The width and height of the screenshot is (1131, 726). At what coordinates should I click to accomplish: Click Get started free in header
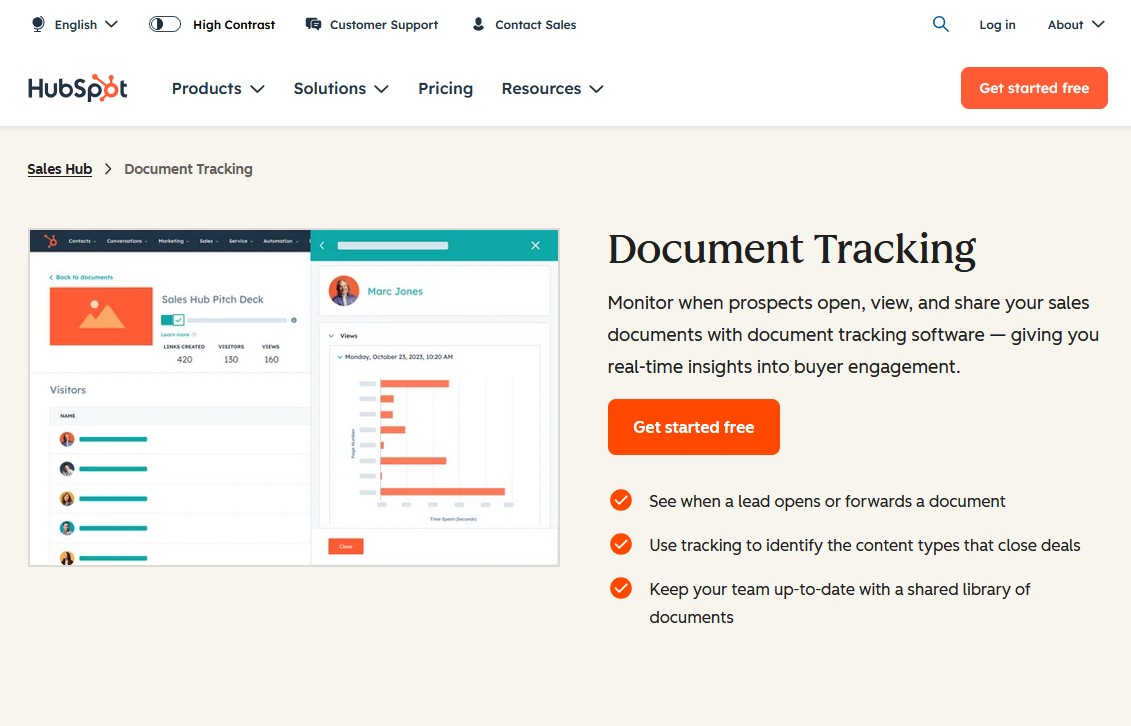(1034, 88)
